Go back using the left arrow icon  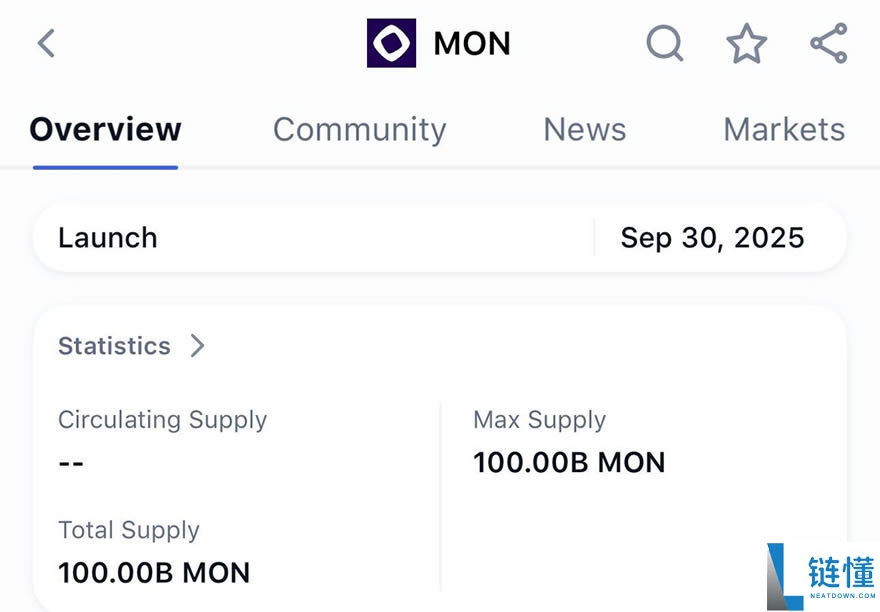click(46, 43)
